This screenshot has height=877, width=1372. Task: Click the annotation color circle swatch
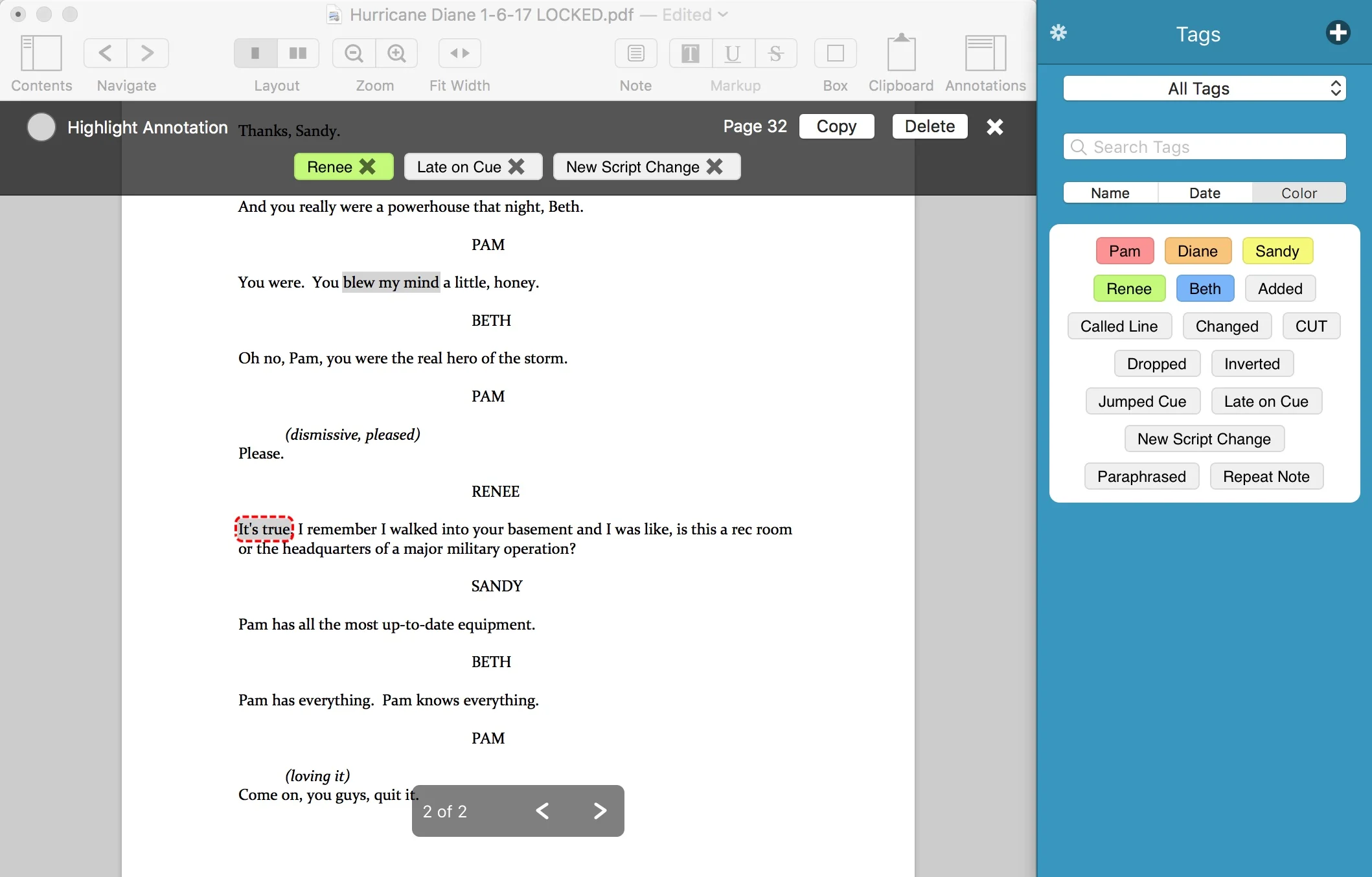coord(41,127)
